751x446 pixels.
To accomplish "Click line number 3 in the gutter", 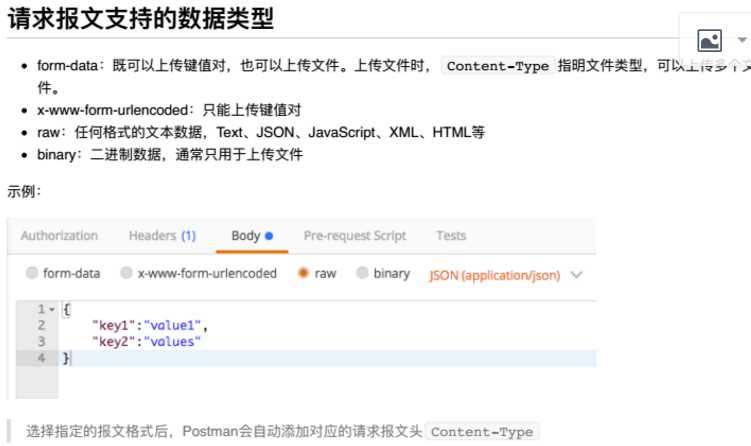I will [x=42, y=342].
